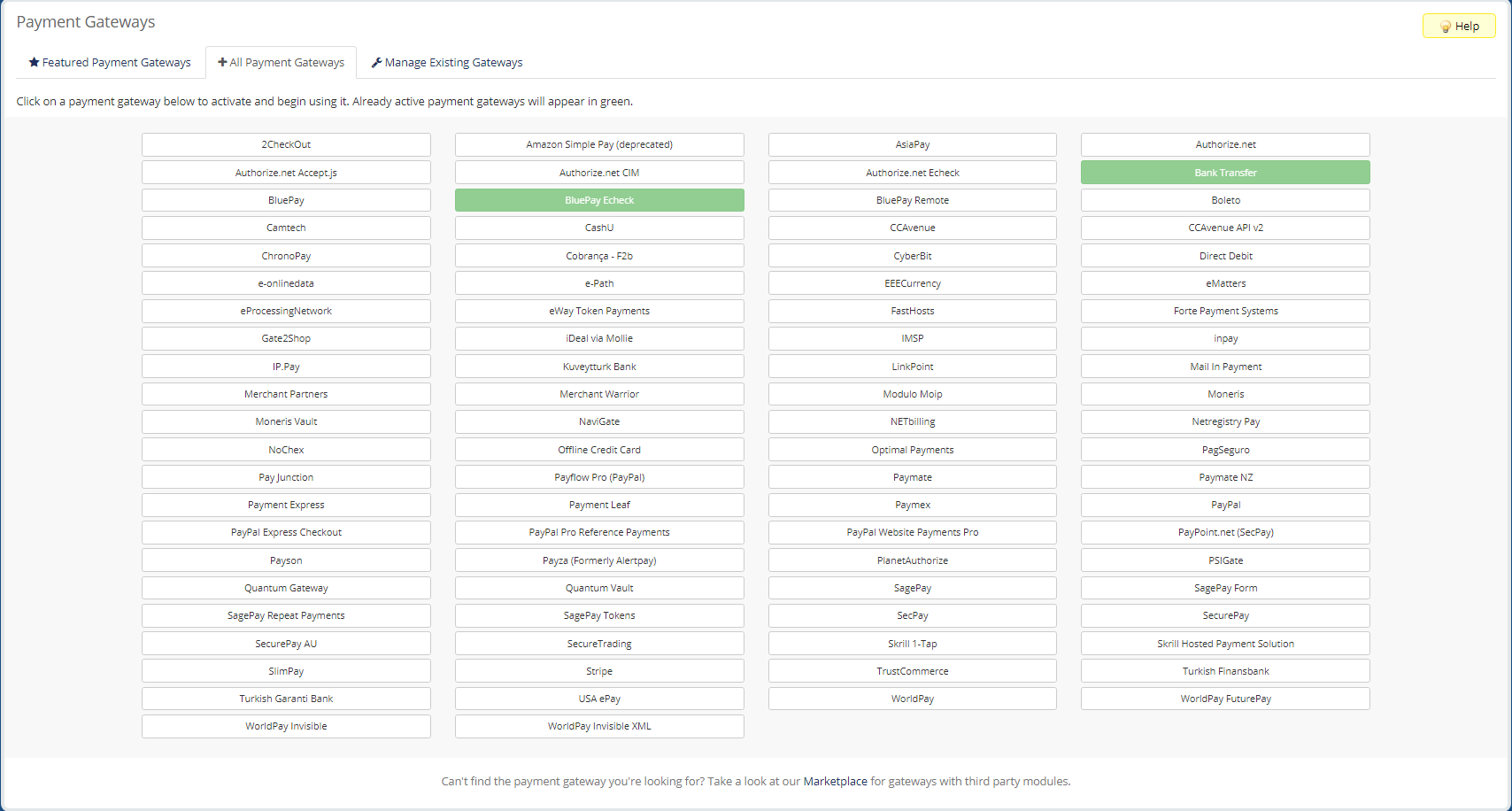Switch to Featured Payment Gateways tab
The image size is (1512, 811).
click(x=110, y=62)
